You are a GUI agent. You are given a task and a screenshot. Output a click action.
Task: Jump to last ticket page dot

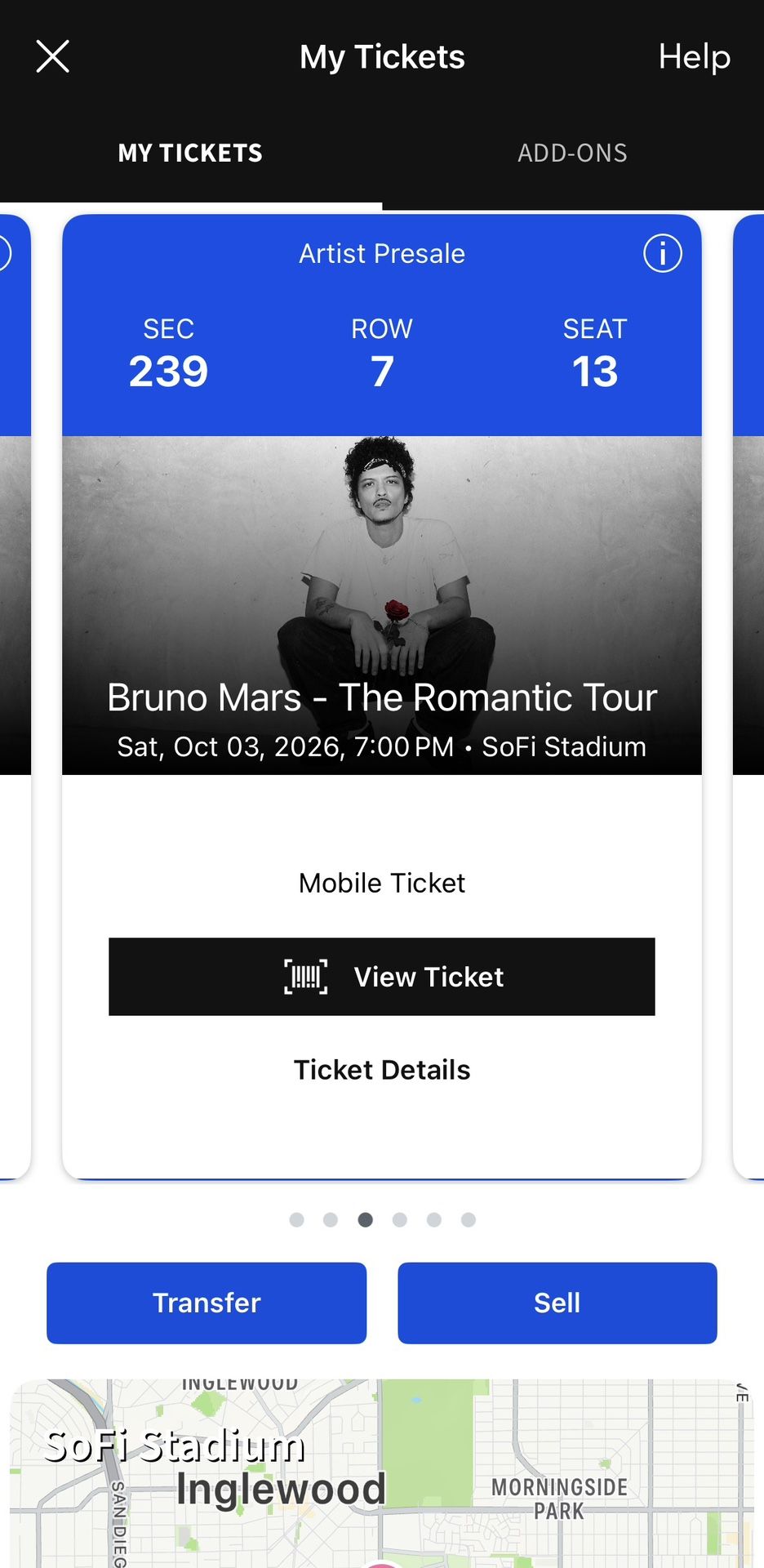pyautogui.click(x=469, y=1219)
